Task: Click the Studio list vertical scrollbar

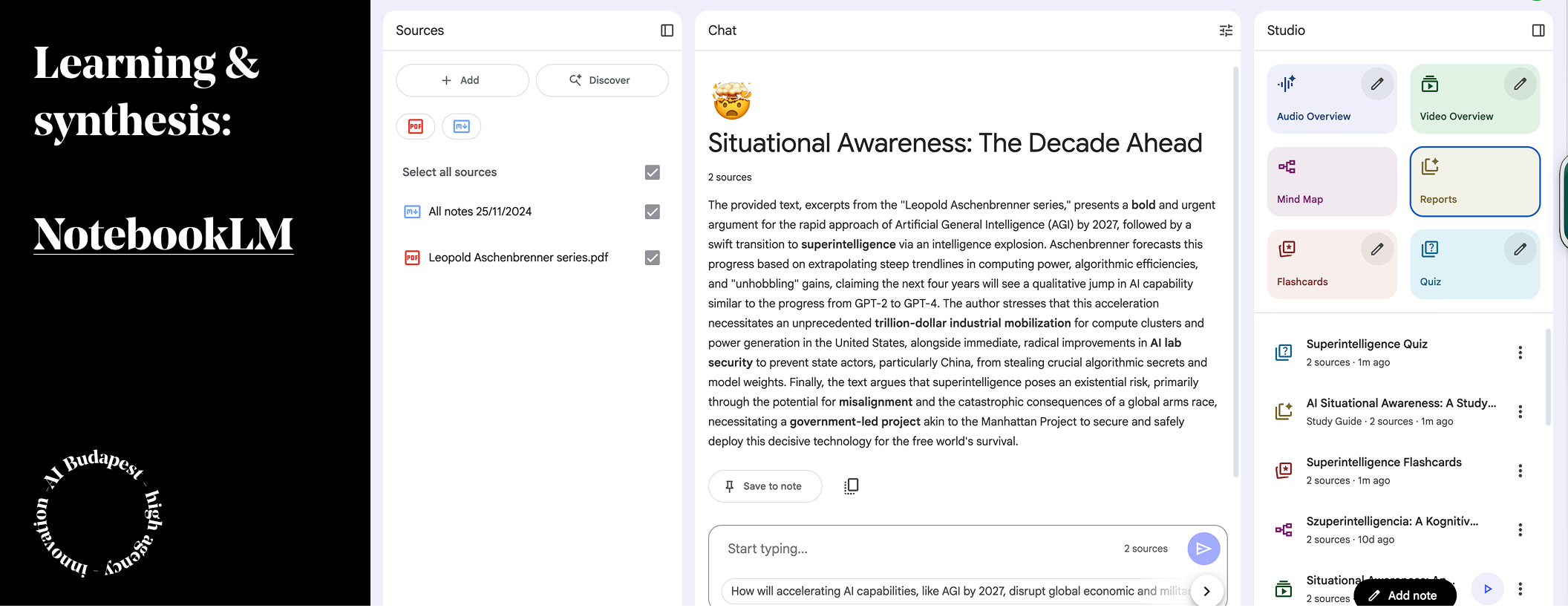Action: [1548, 377]
